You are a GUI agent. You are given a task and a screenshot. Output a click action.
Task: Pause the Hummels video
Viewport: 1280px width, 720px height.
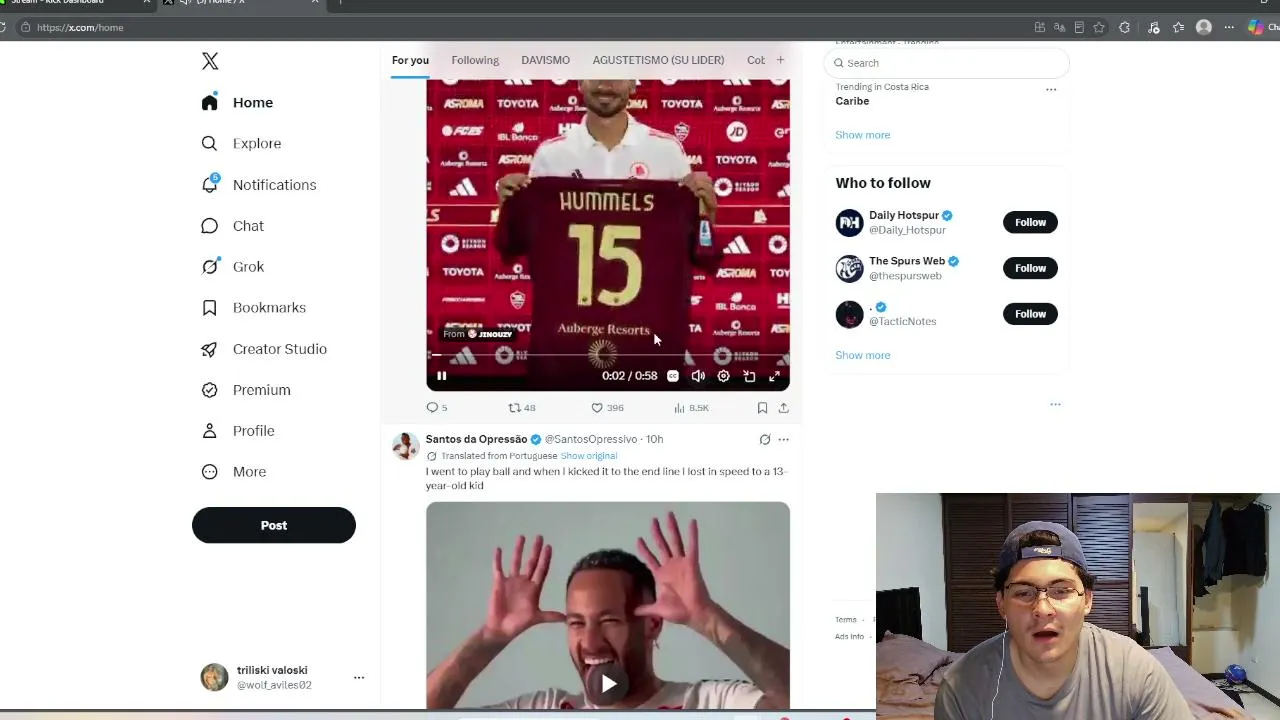(441, 376)
